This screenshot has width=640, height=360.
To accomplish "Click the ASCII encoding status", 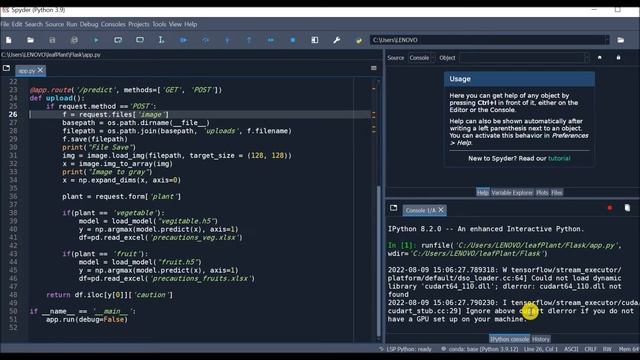I will coord(571,349).
